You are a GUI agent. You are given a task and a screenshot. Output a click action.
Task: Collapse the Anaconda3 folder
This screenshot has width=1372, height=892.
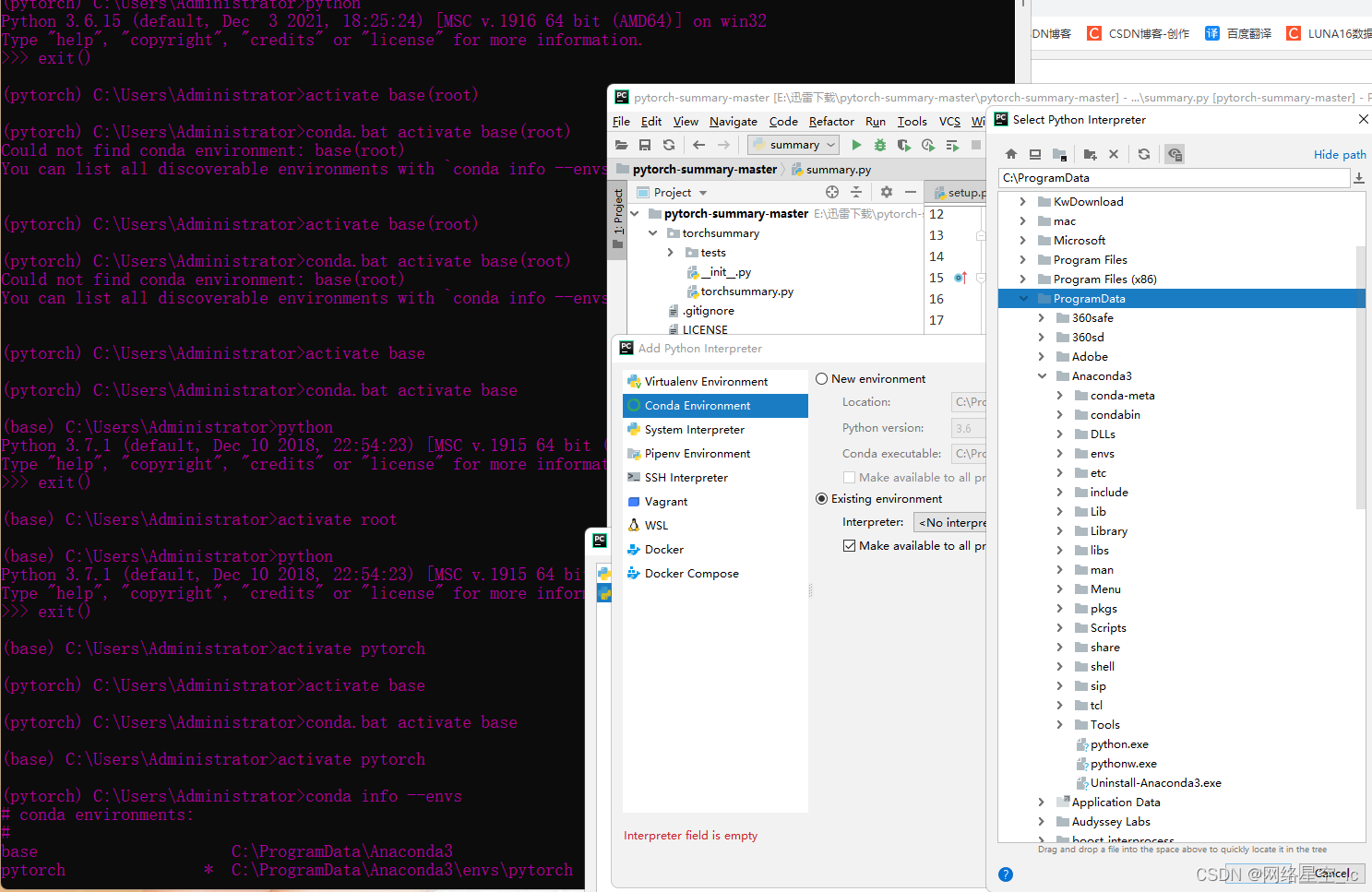coord(1042,376)
